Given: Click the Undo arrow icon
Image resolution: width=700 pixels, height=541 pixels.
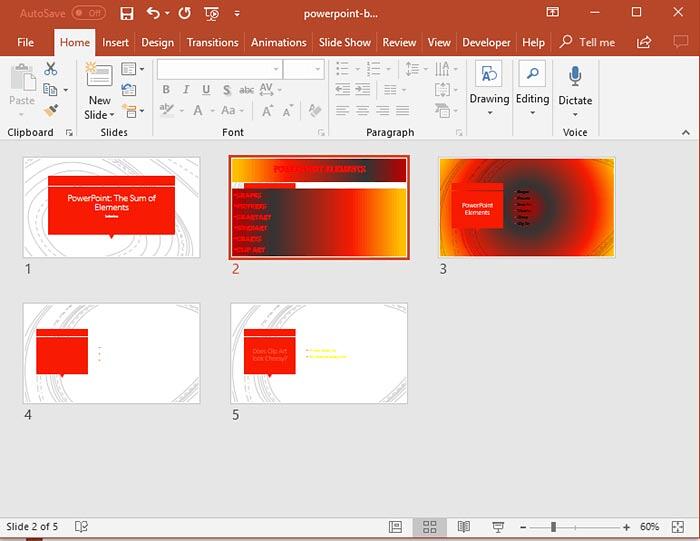Looking at the screenshot, I should pos(153,14).
